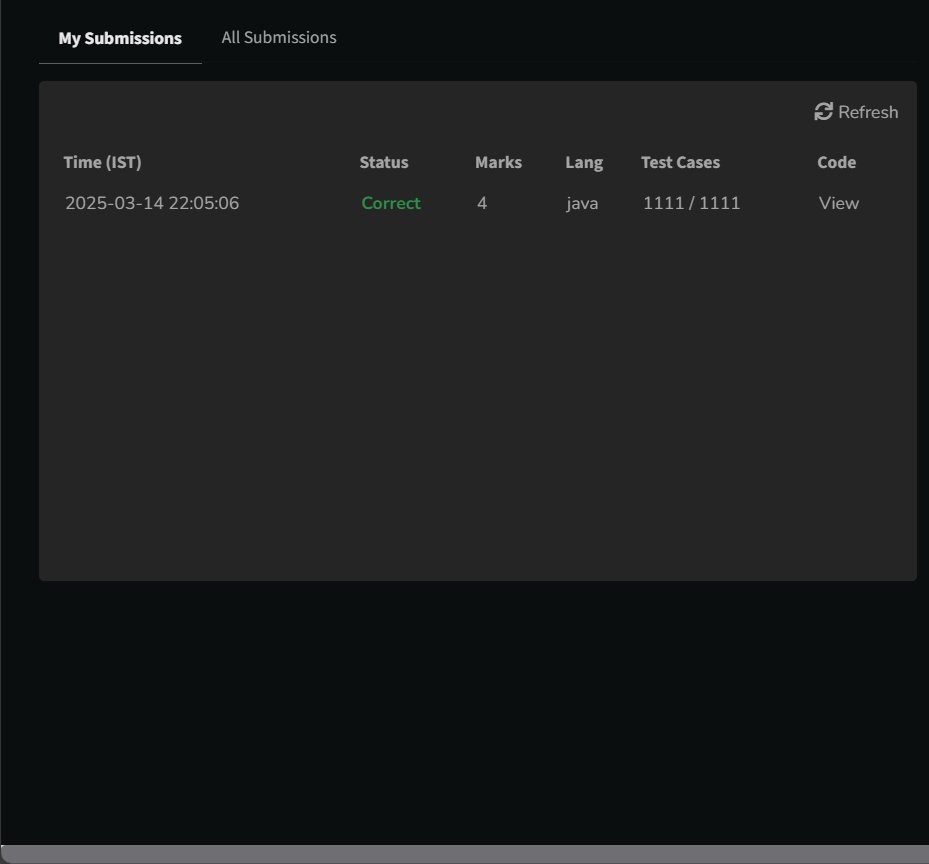This screenshot has height=864, width=929.
Task: Click the java language cell
Action: pyautogui.click(x=582, y=204)
